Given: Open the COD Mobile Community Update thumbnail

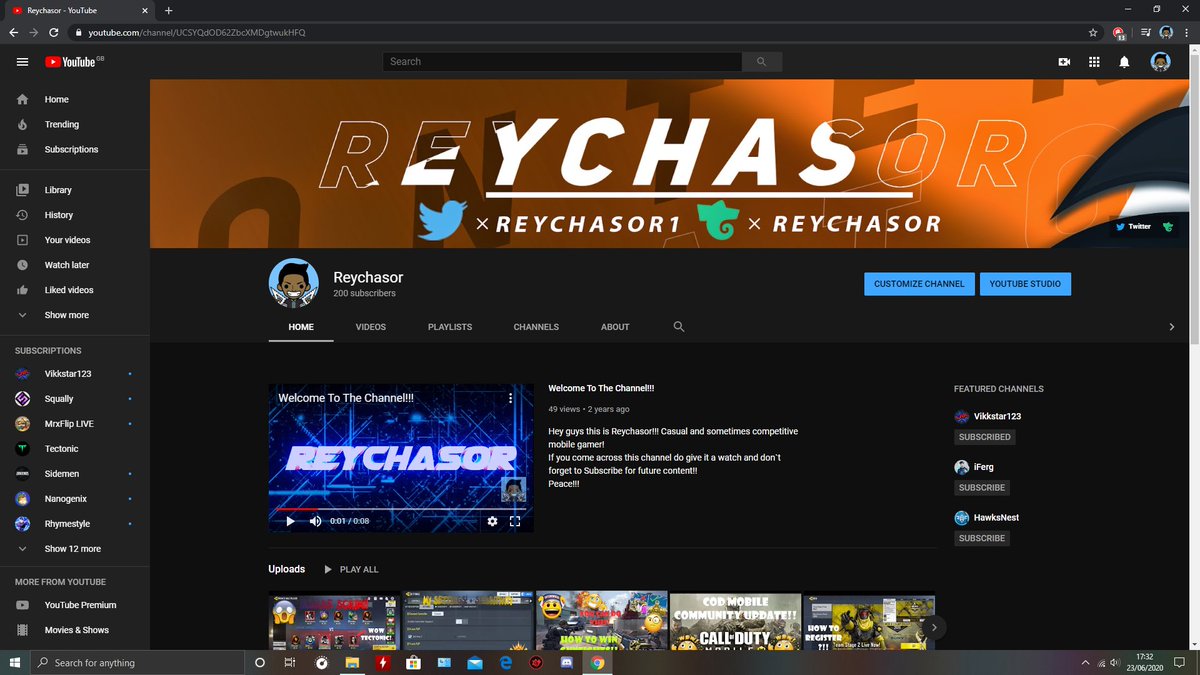Looking at the screenshot, I should click(735, 622).
